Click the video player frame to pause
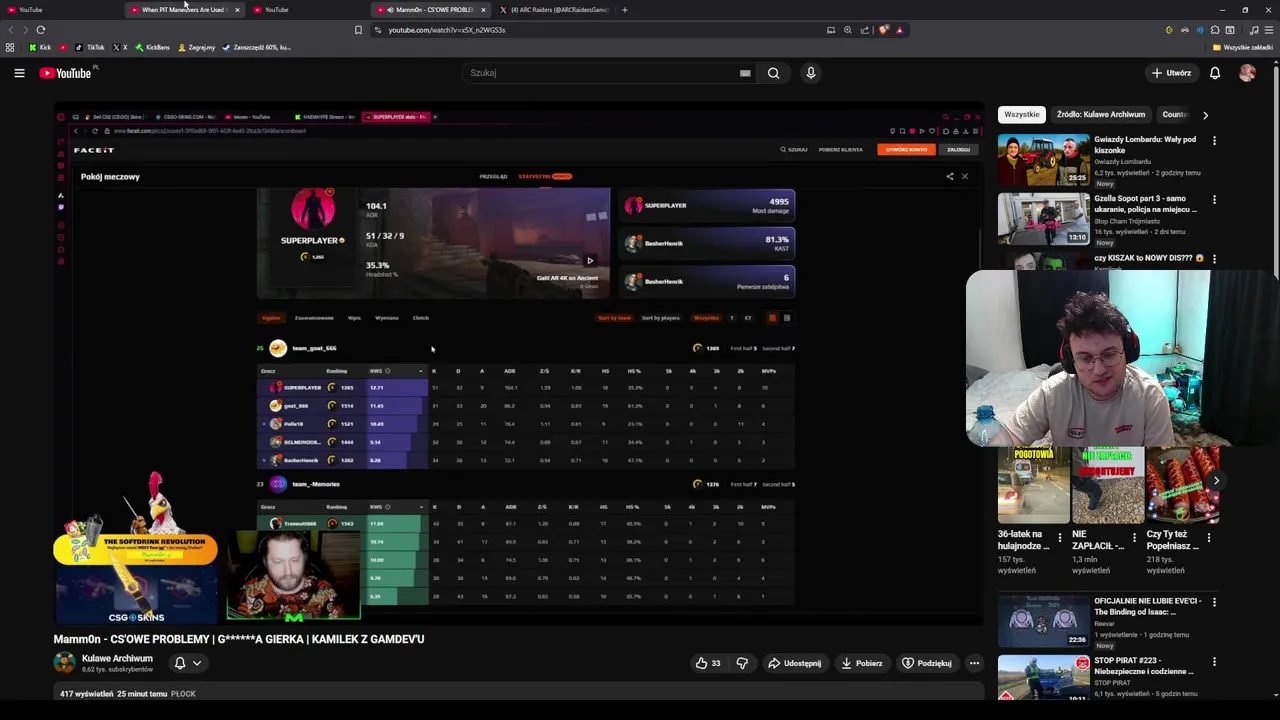 point(518,364)
